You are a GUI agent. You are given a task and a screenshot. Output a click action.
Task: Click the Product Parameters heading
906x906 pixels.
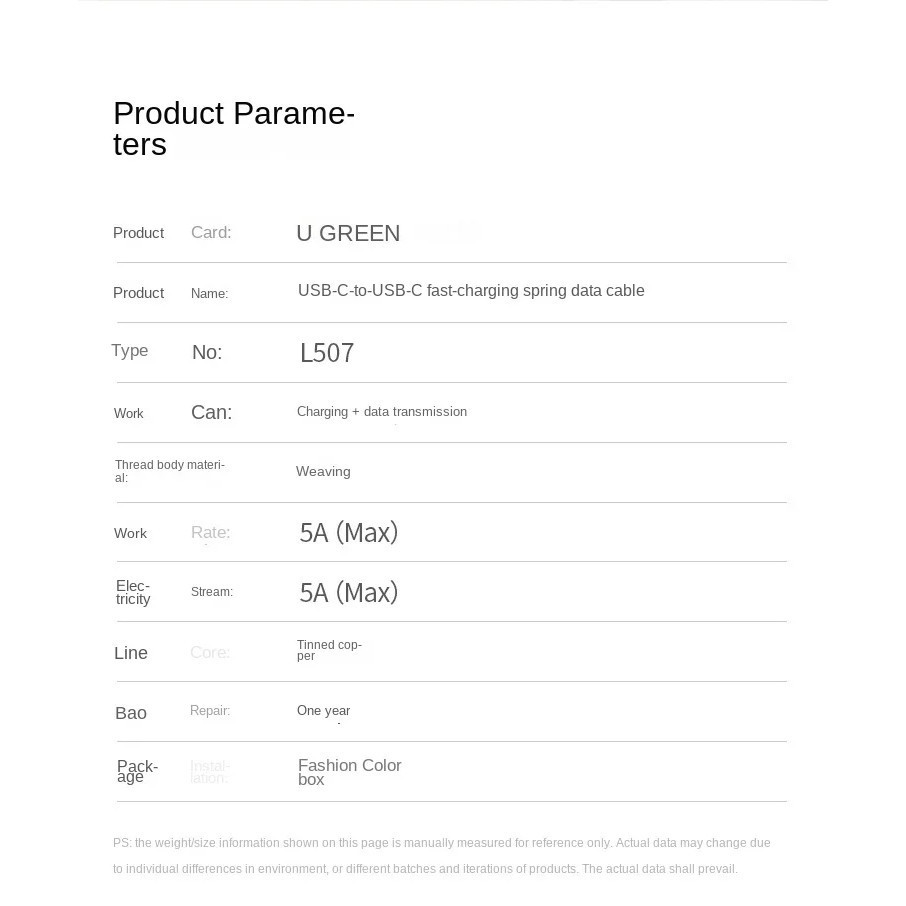point(233,129)
